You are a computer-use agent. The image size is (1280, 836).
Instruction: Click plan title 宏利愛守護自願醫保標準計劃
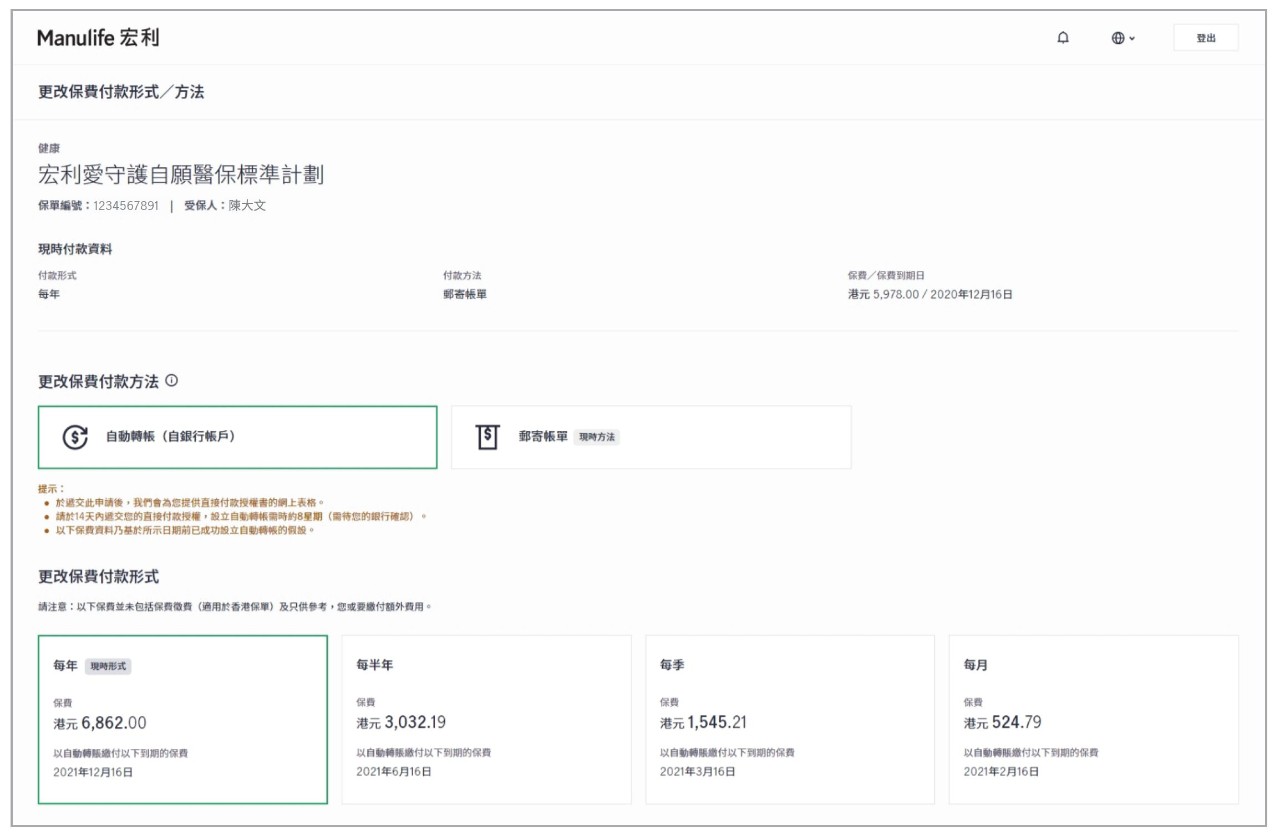click(x=181, y=175)
